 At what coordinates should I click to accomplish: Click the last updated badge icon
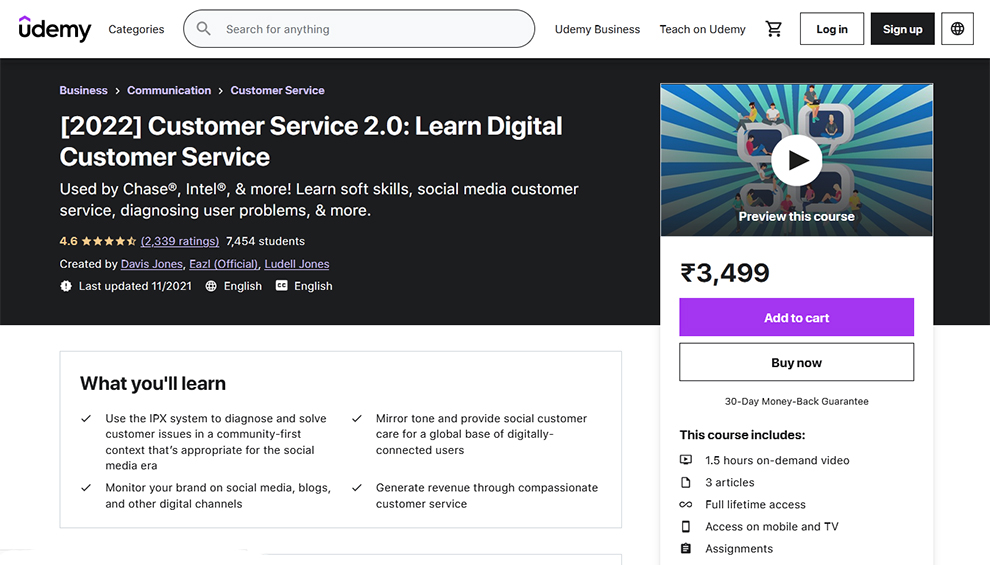point(66,286)
